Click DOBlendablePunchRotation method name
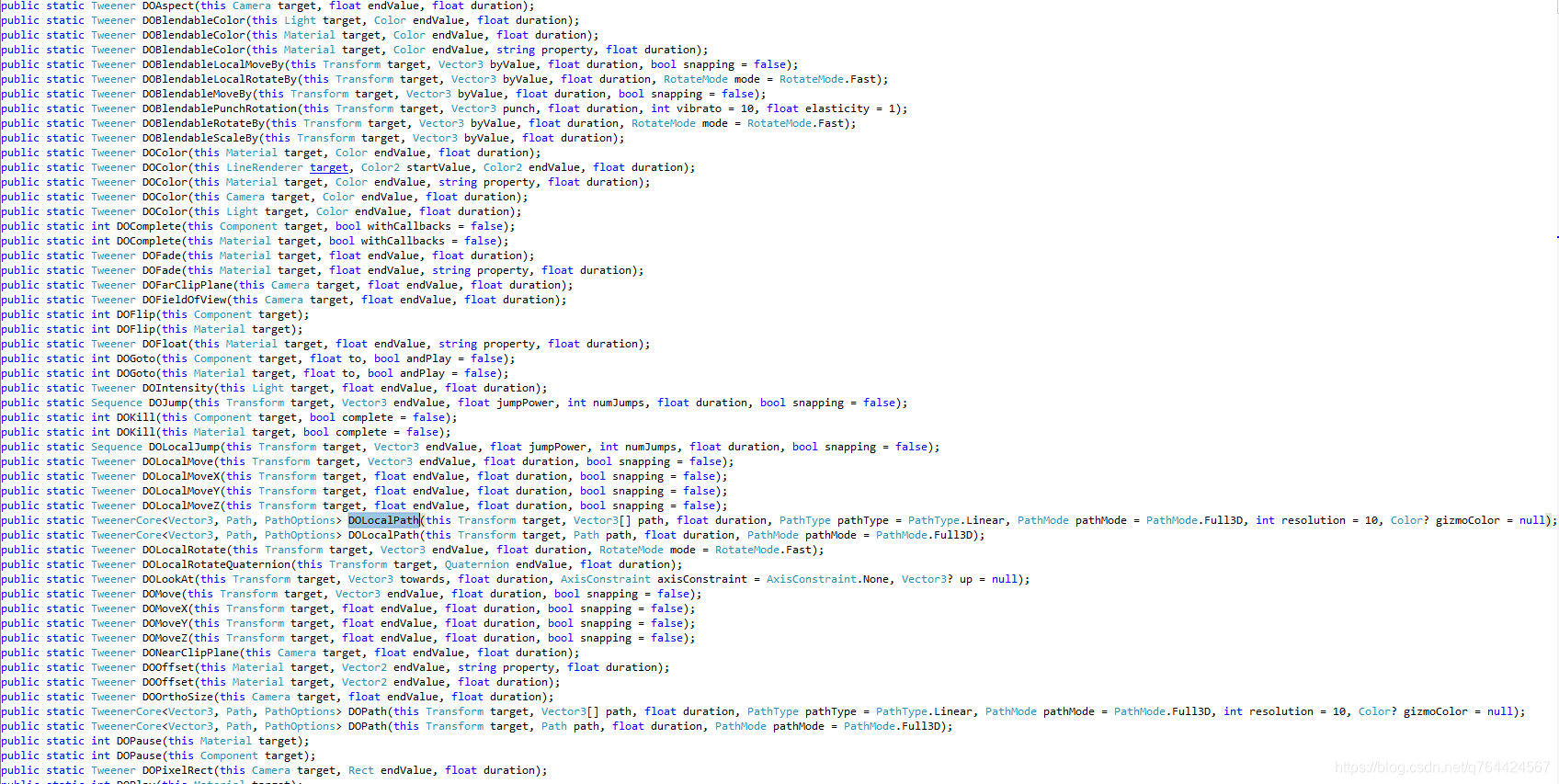This screenshot has height=784, width=1559. [220, 108]
